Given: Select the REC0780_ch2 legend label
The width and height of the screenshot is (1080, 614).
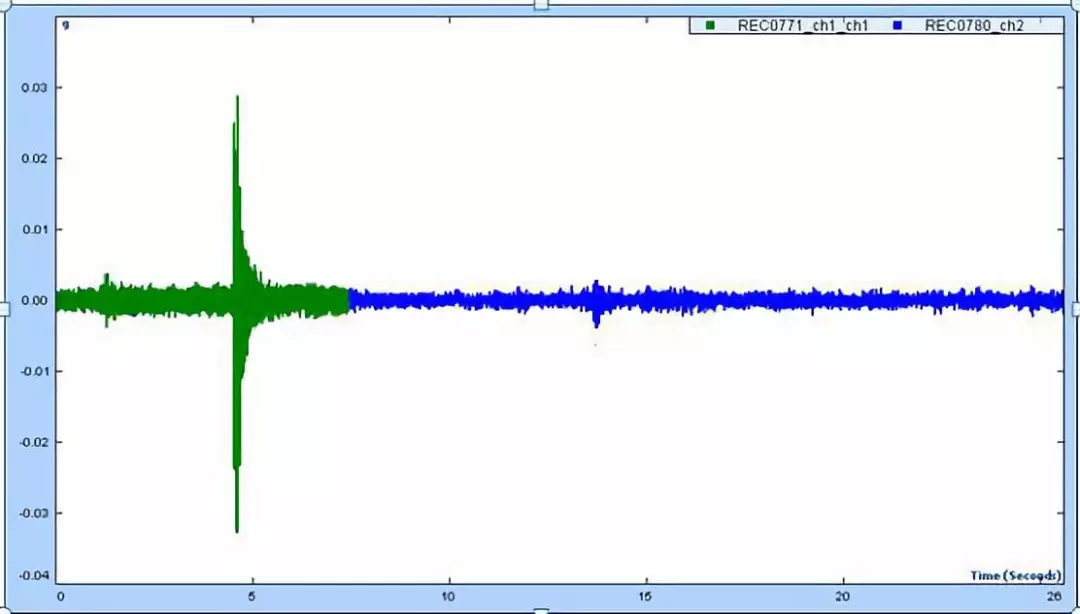Looking at the screenshot, I should click(974, 26).
